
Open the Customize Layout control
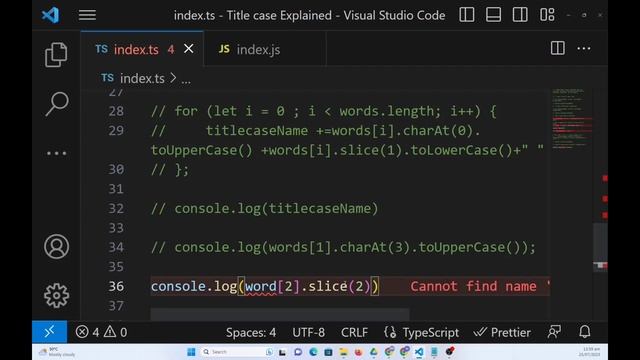(547, 15)
